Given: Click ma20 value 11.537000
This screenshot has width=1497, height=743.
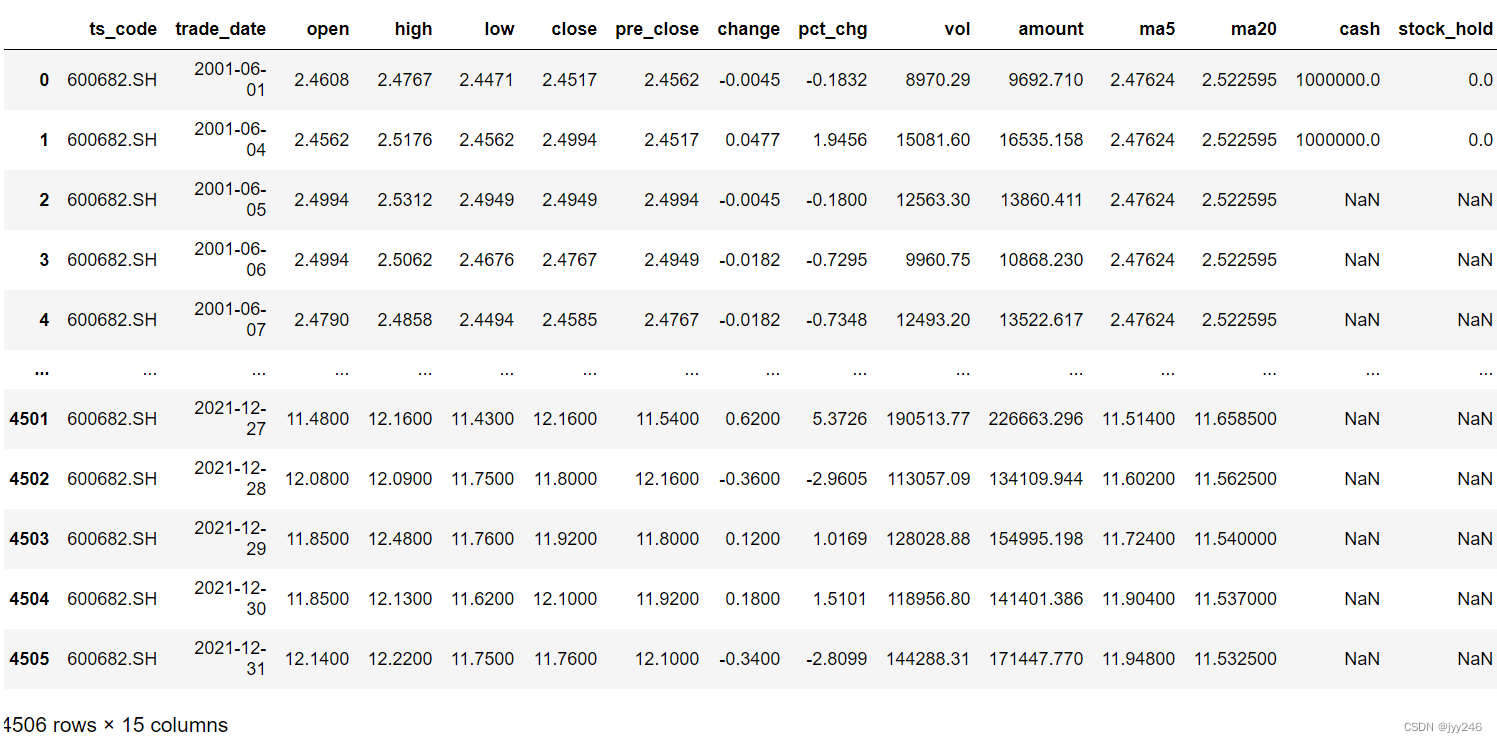Looking at the screenshot, I should [1236, 599].
